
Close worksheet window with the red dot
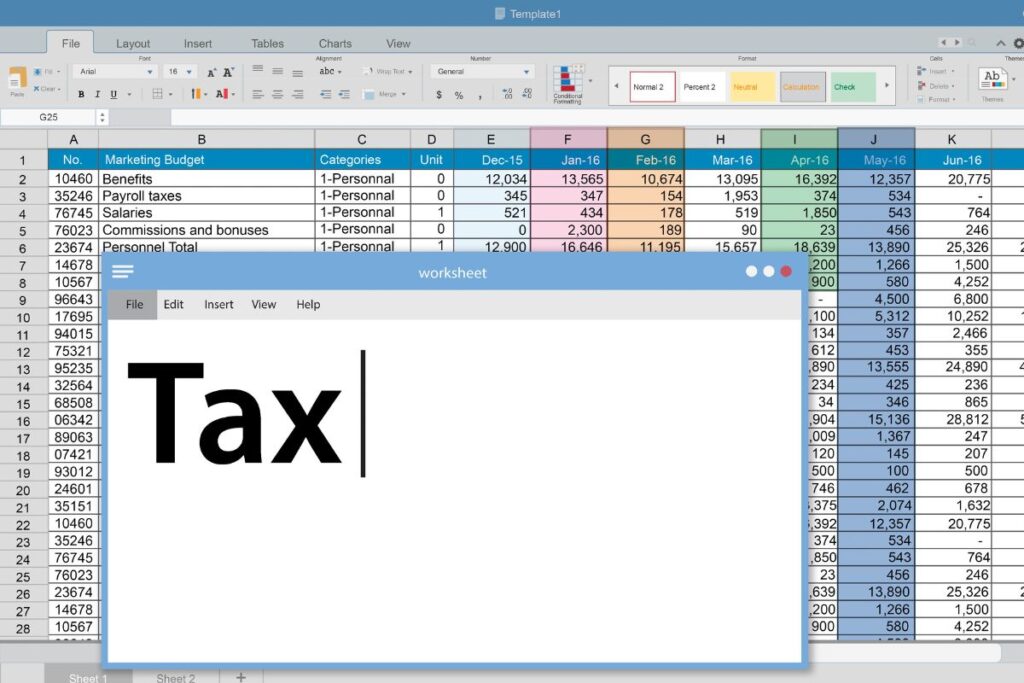click(x=786, y=271)
